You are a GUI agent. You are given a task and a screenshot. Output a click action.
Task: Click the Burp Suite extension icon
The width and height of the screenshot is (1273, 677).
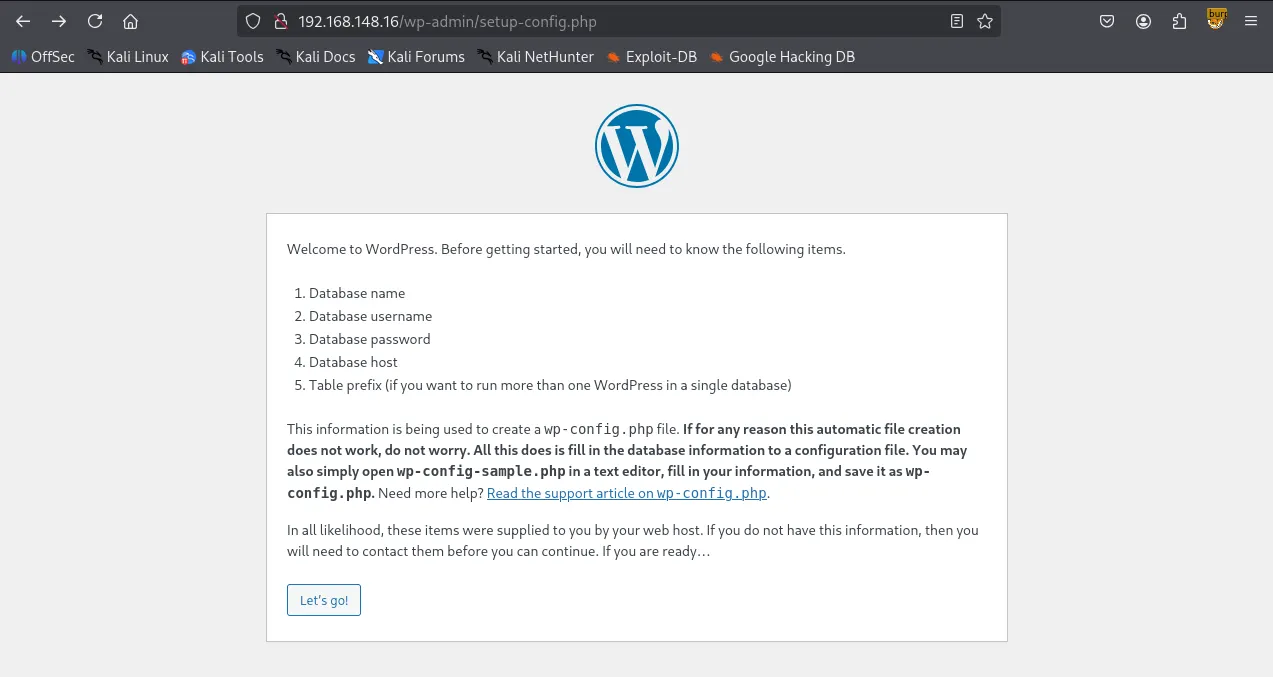coord(1216,19)
